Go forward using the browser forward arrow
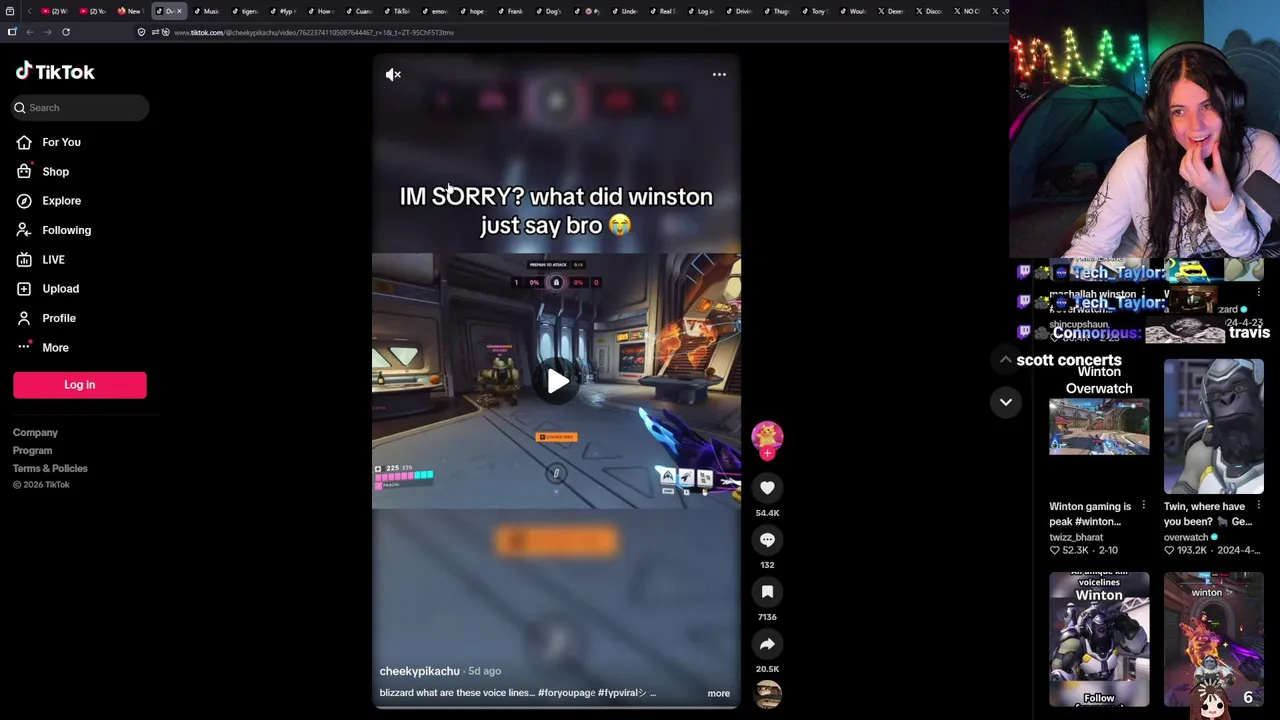 click(x=47, y=32)
